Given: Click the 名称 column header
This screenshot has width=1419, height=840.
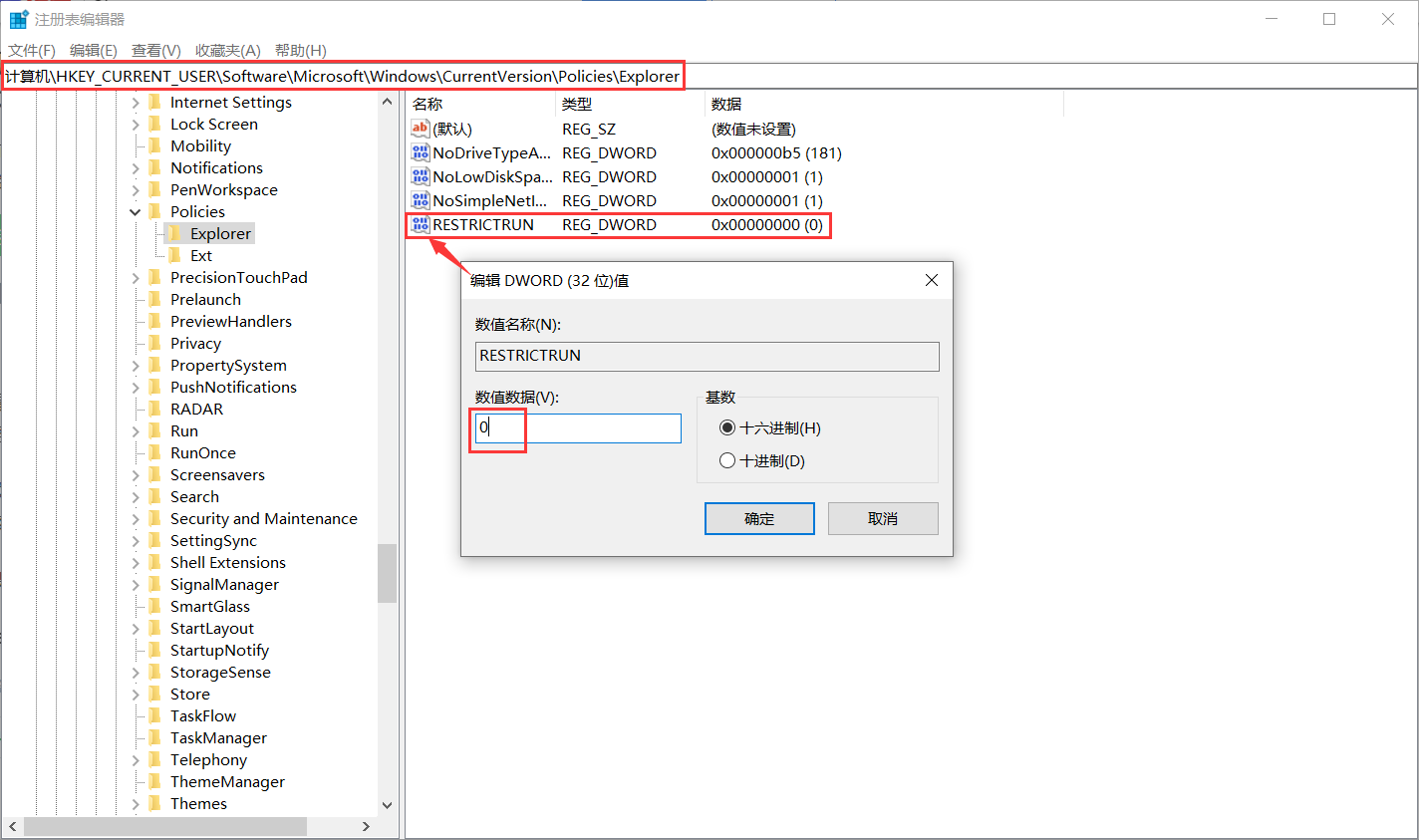Looking at the screenshot, I should [x=480, y=104].
